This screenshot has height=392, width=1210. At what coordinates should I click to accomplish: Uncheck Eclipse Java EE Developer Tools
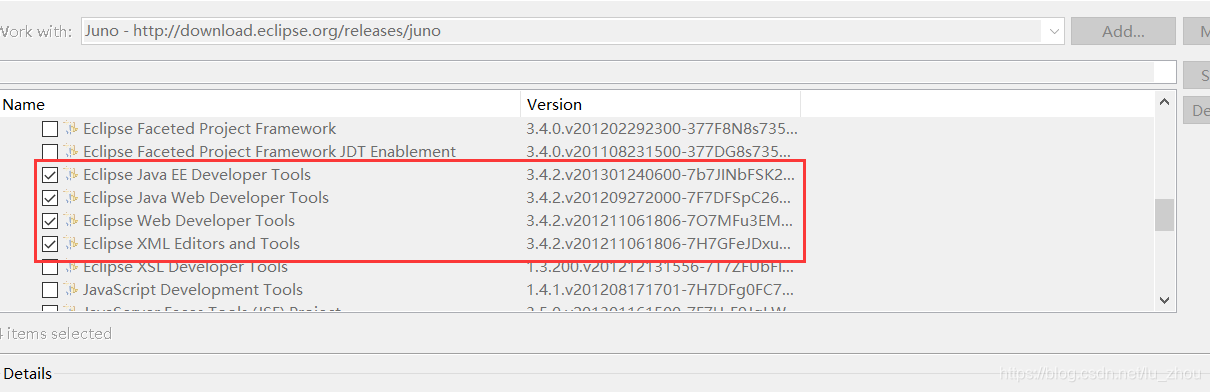(x=50, y=175)
